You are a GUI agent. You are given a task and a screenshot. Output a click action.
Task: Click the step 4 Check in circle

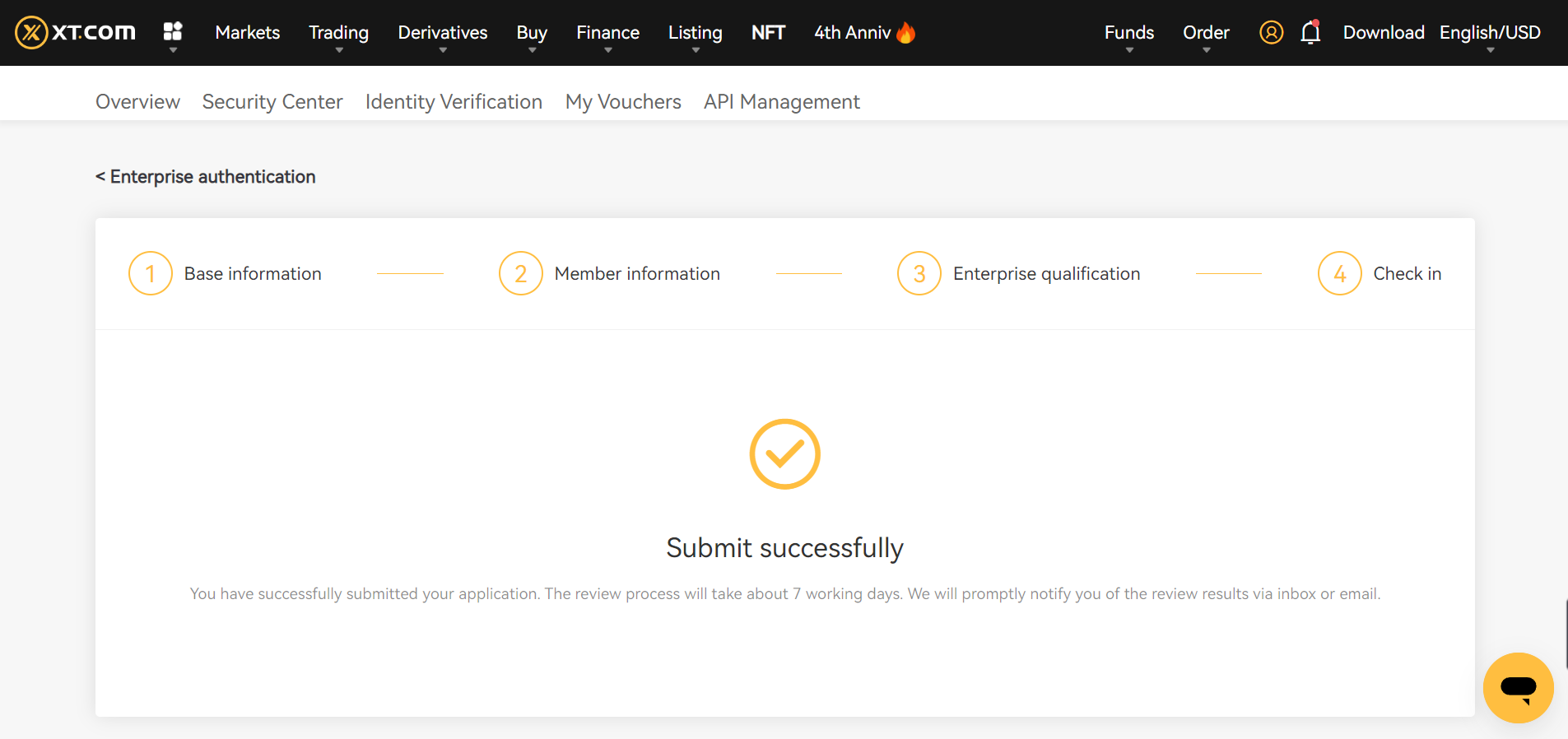tap(1339, 273)
